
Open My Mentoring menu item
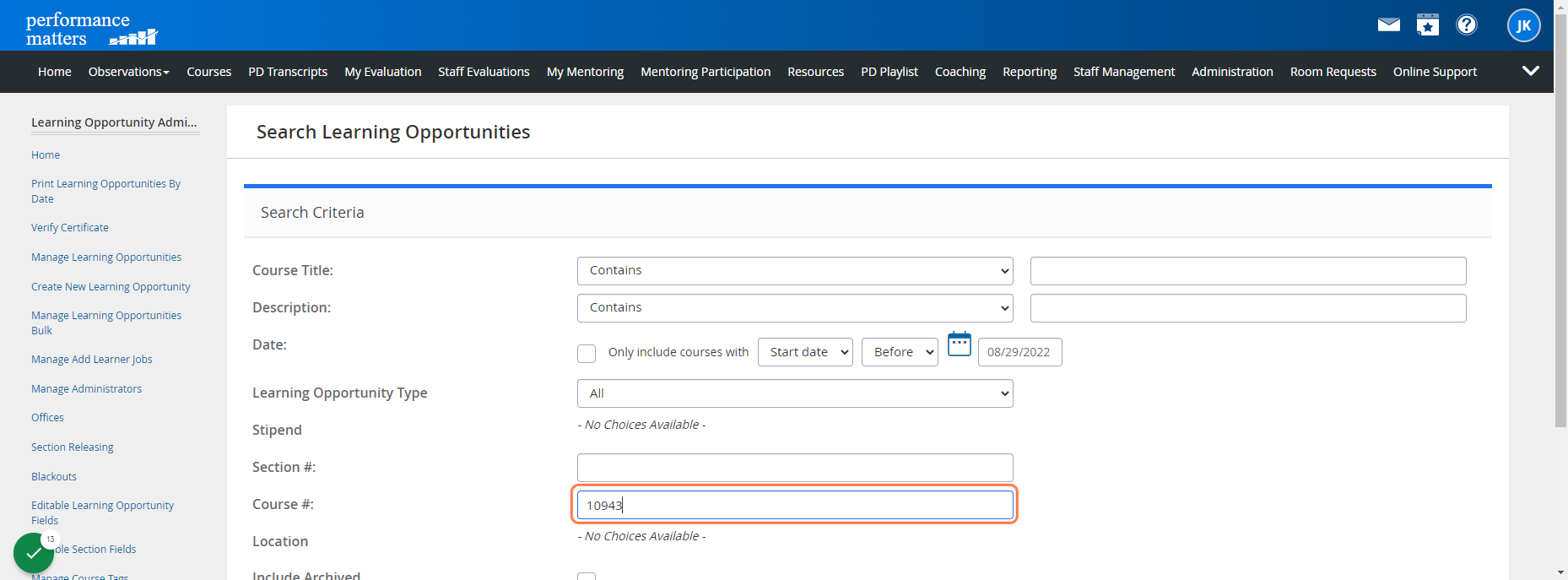point(585,72)
